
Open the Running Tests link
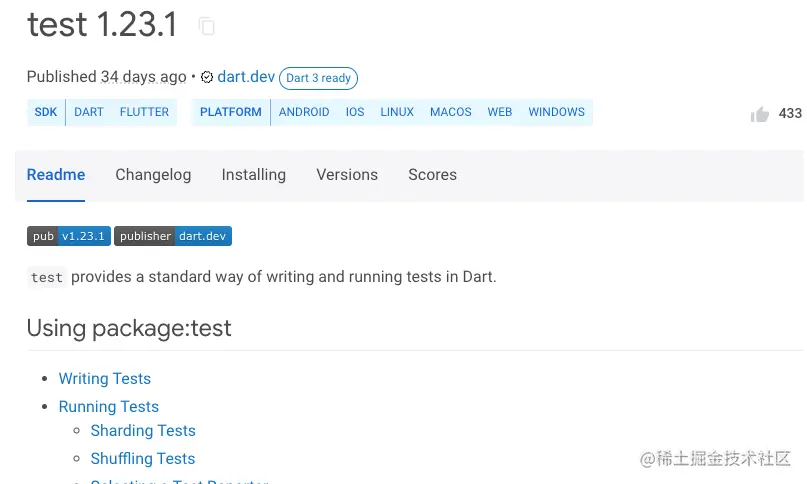pyautogui.click(x=109, y=406)
